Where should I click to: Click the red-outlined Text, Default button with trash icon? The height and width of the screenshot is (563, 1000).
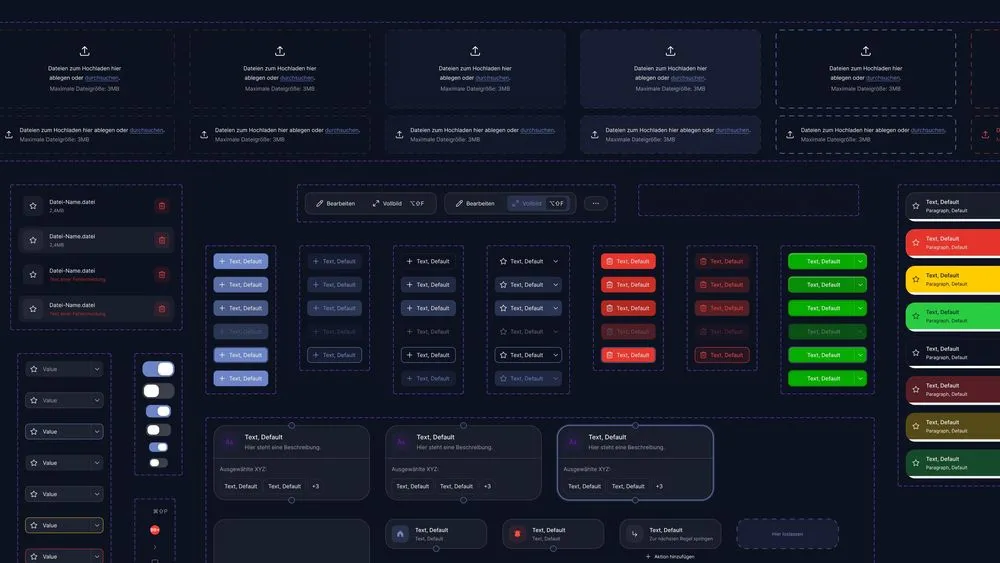click(x=722, y=355)
